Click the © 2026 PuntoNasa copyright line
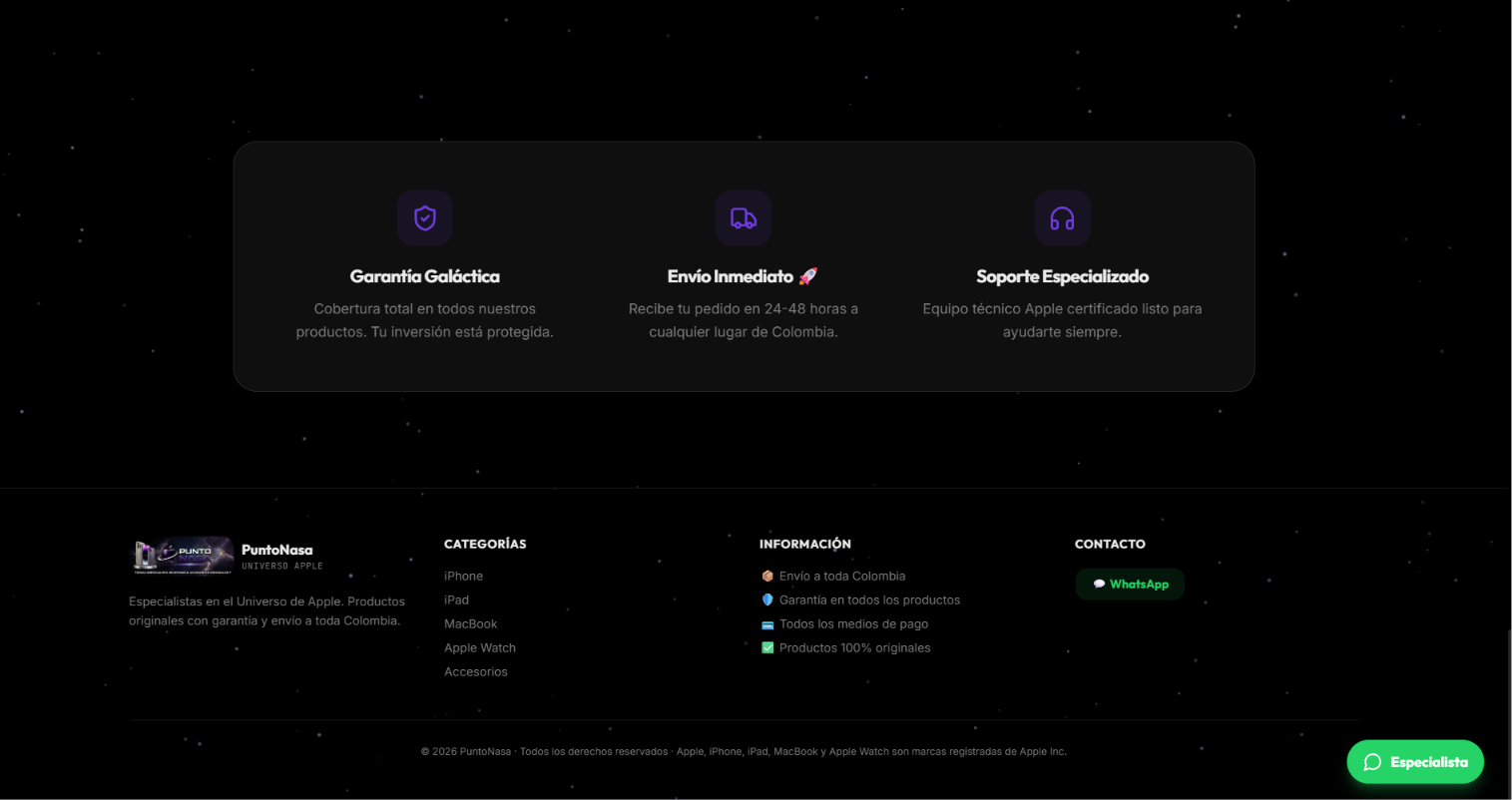The image size is (1512, 800). 744,751
